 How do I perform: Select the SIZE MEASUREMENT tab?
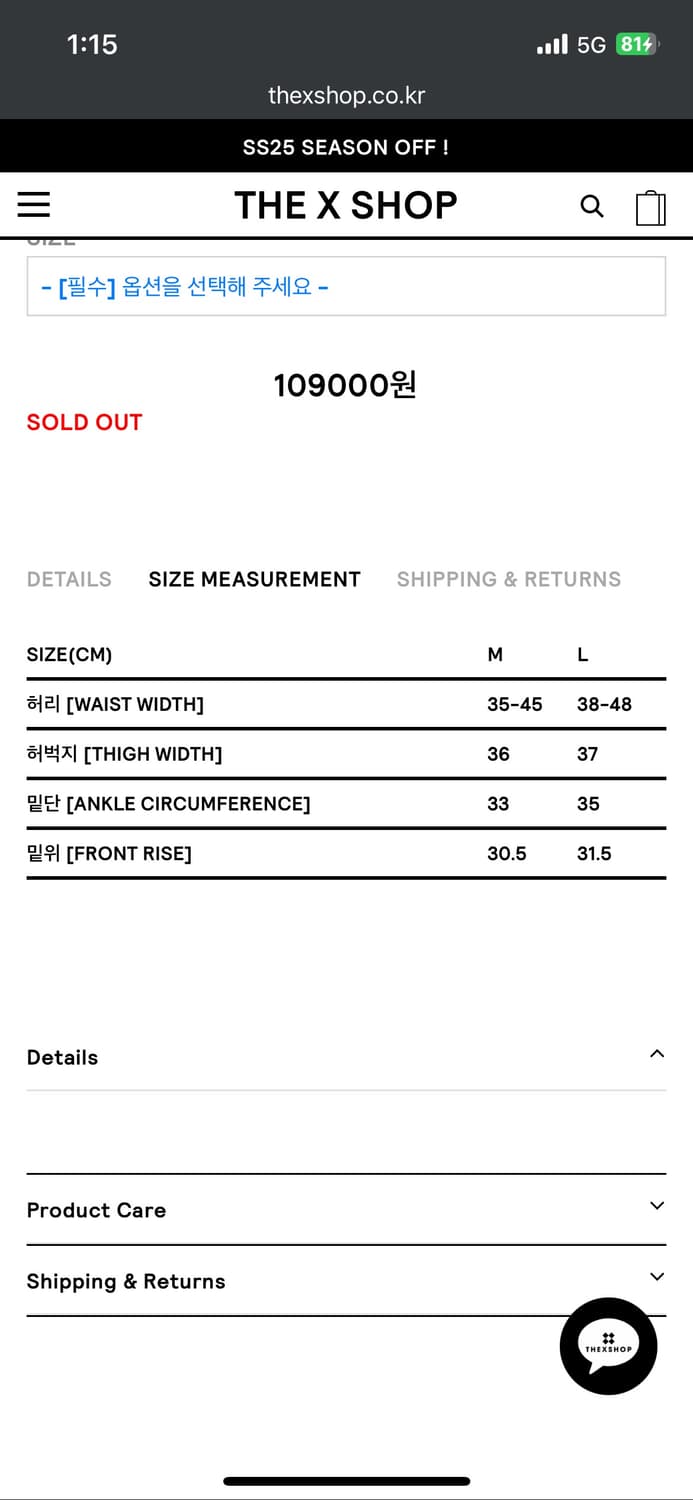[x=254, y=579]
